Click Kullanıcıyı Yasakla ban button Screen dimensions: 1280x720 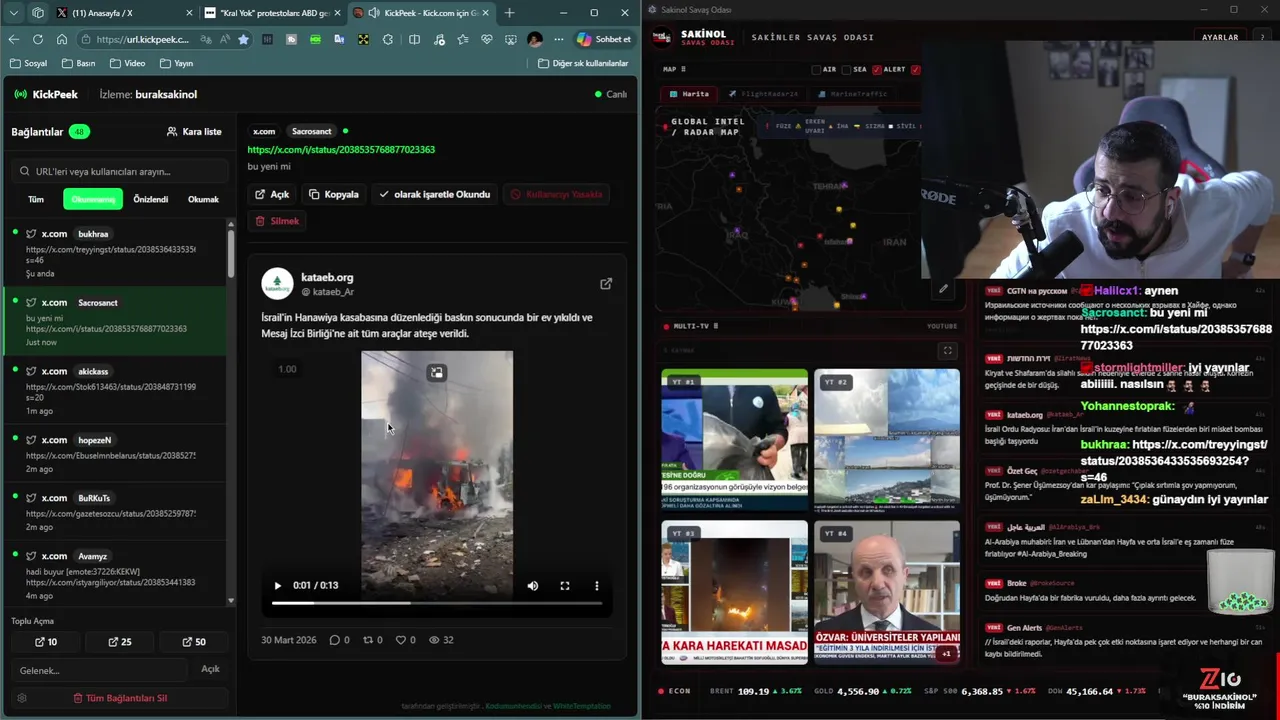pyautogui.click(x=557, y=194)
